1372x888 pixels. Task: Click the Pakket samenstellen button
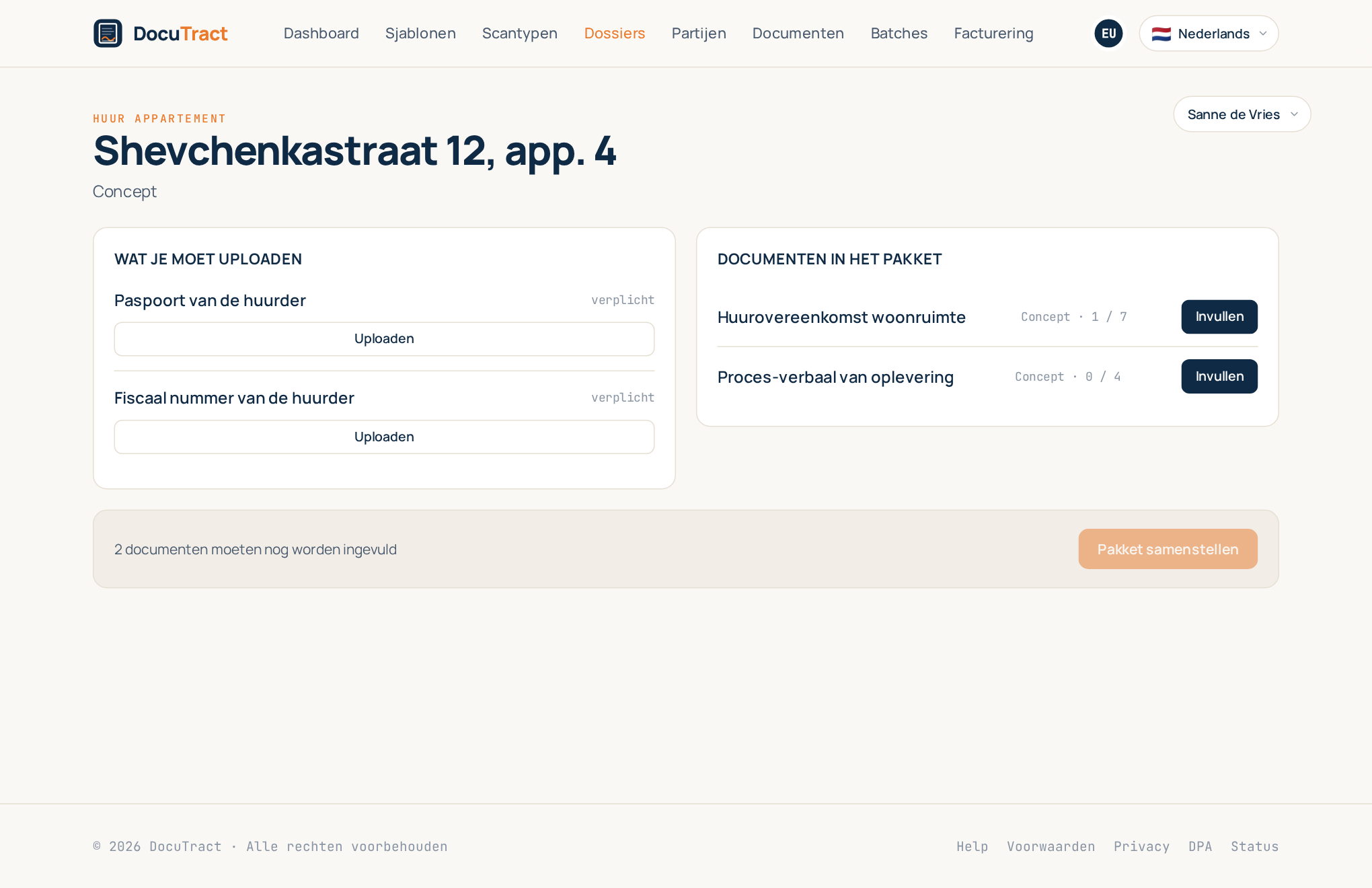(1168, 549)
